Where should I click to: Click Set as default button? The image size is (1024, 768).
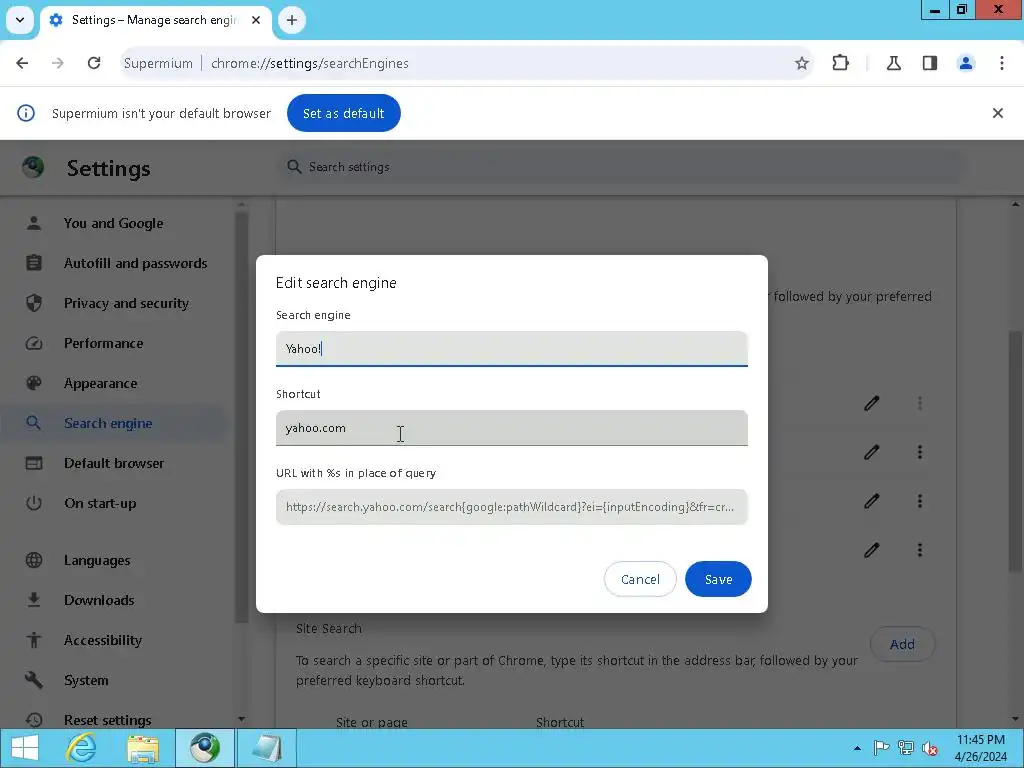[x=344, y=113]
